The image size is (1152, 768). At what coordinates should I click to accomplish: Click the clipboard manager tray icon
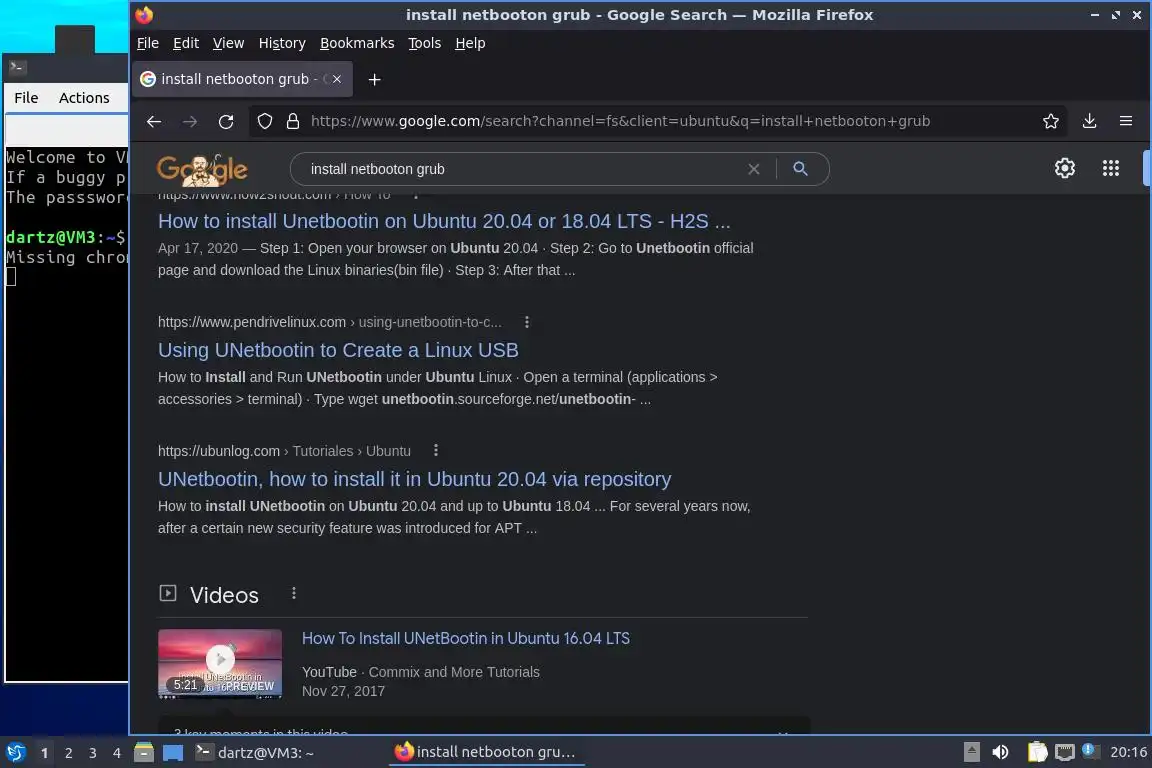[1037, 752]
